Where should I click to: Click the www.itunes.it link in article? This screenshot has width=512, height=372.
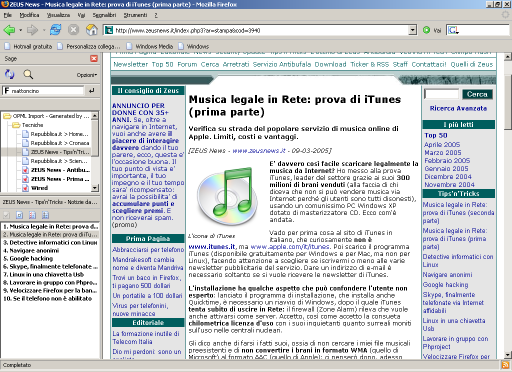point(212,247)
